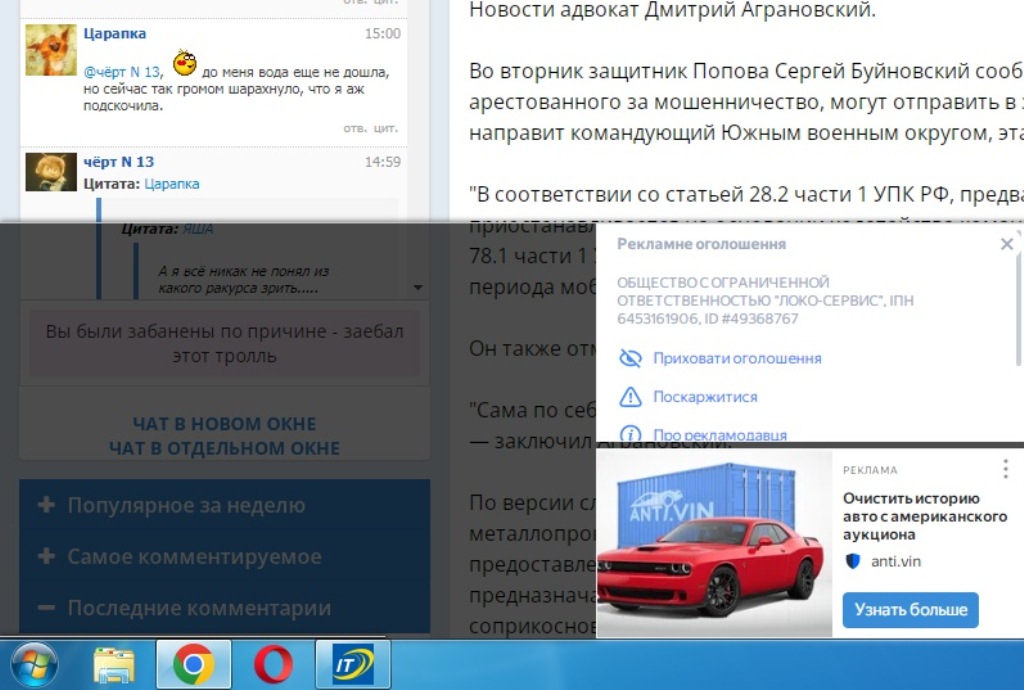Image resolution: width=1024 pixels, height=690 pixels.
Task: Click the ad popup's vertical scrollbar
Action: tap(1019, 300)
